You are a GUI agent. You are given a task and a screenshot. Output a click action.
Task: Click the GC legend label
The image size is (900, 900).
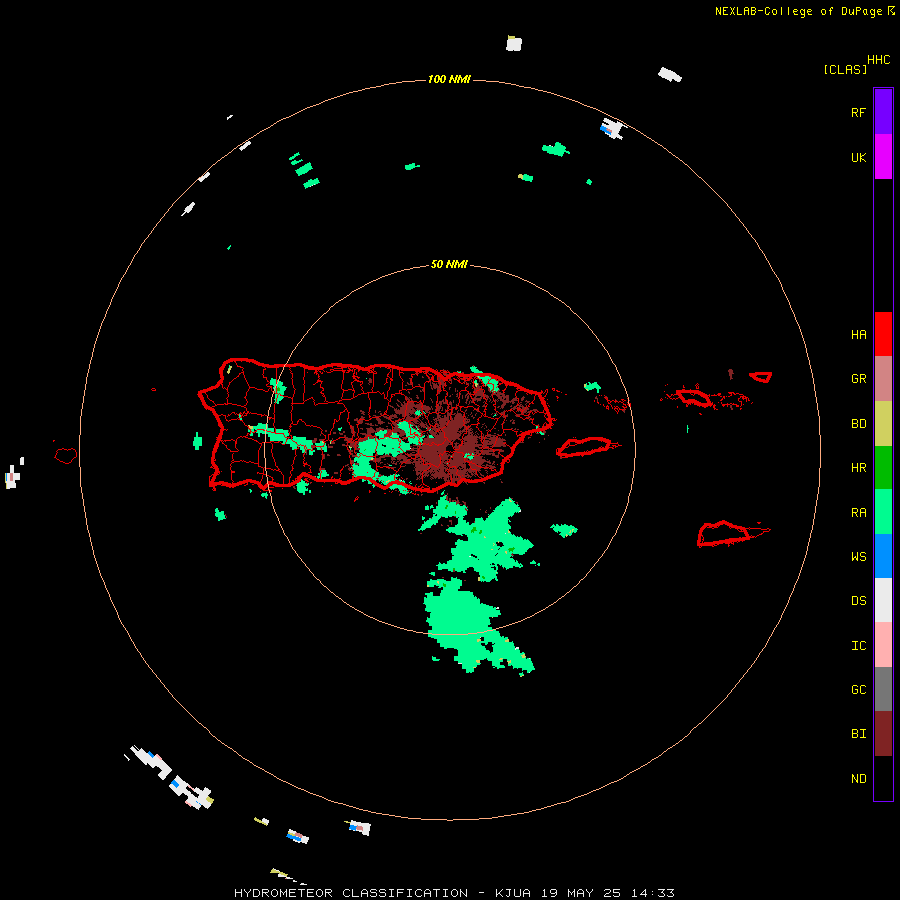click(858, 690)
